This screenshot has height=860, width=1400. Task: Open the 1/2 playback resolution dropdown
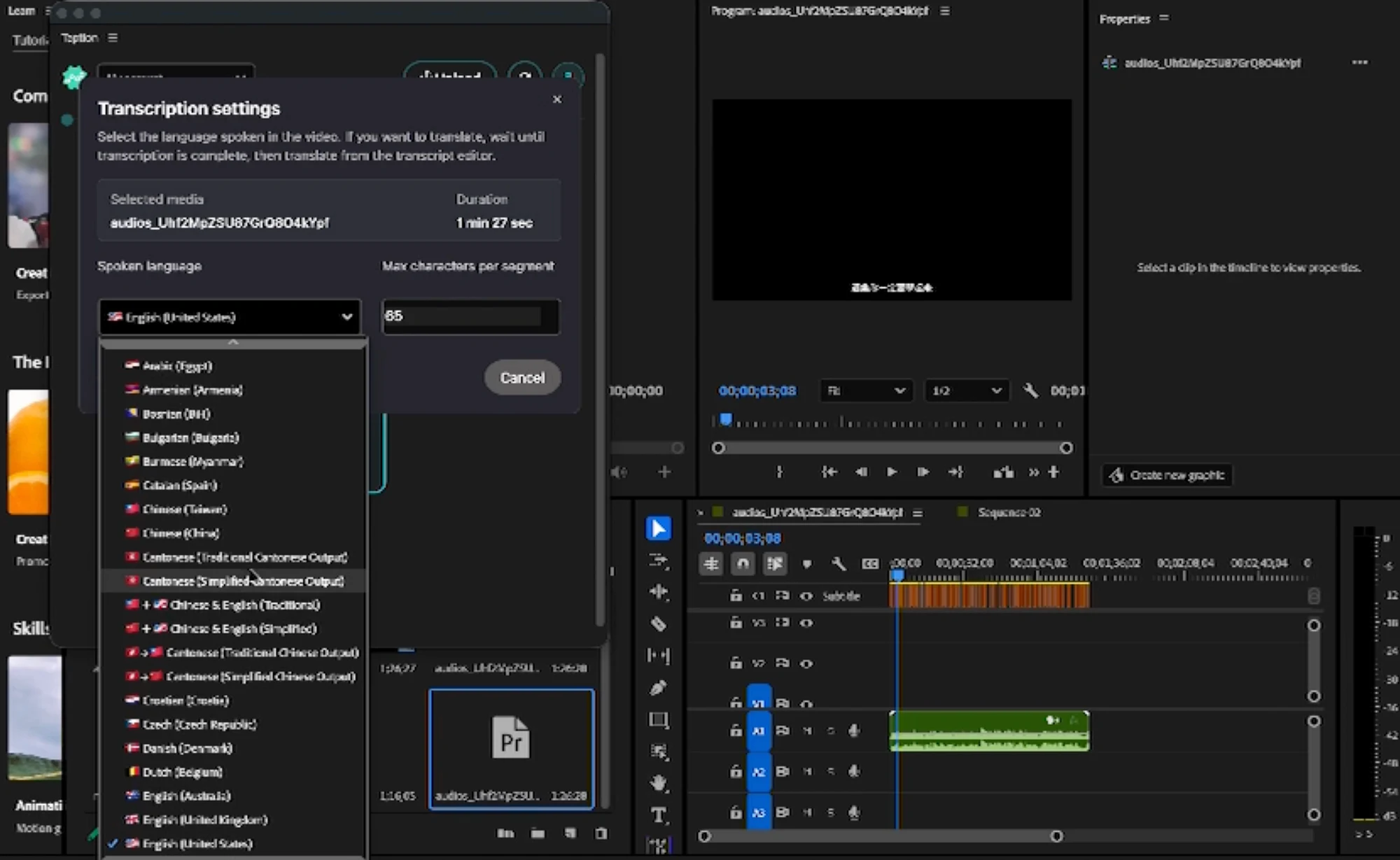(967, 390)
